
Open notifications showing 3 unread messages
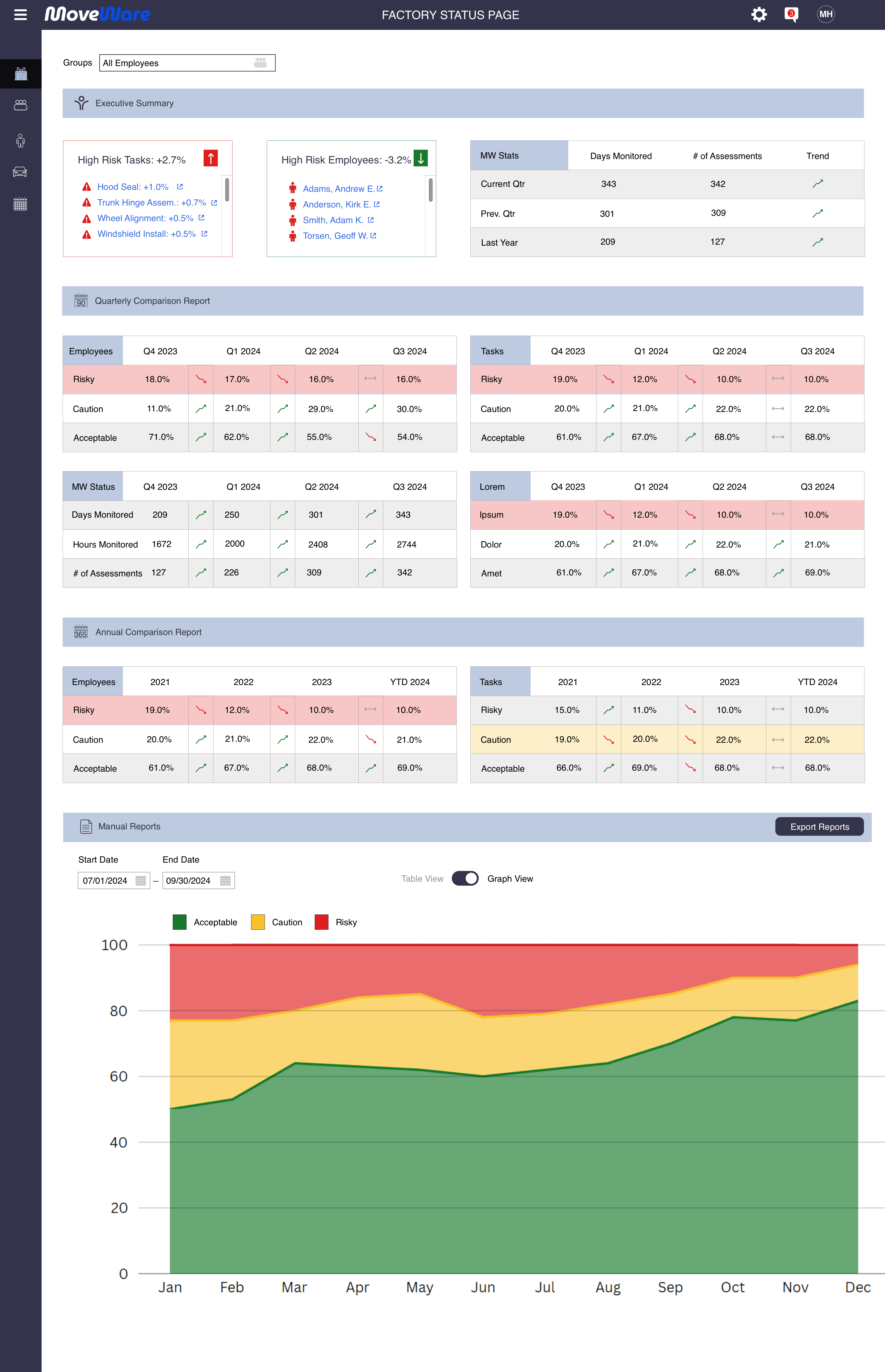click(x=791, y=14)
